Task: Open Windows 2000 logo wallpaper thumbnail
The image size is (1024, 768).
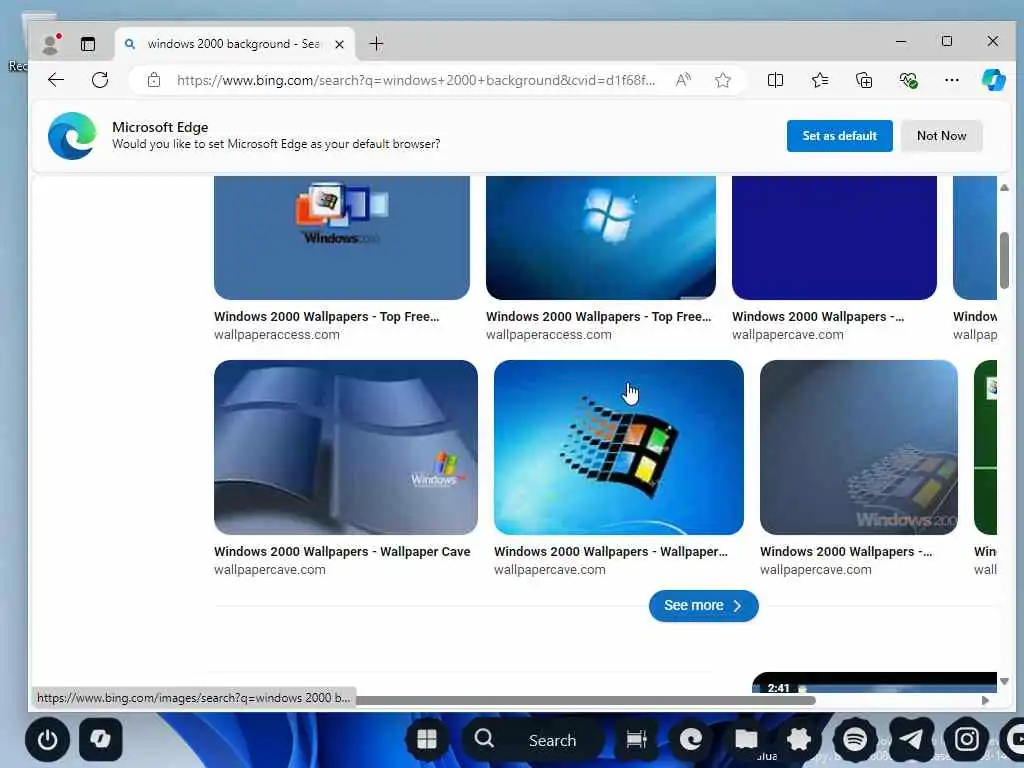Action: (x=342, y=238)
